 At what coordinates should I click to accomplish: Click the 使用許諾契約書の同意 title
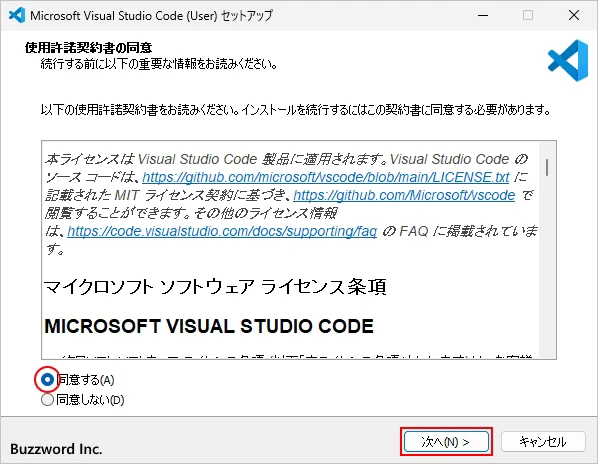[x=88, y=48]
